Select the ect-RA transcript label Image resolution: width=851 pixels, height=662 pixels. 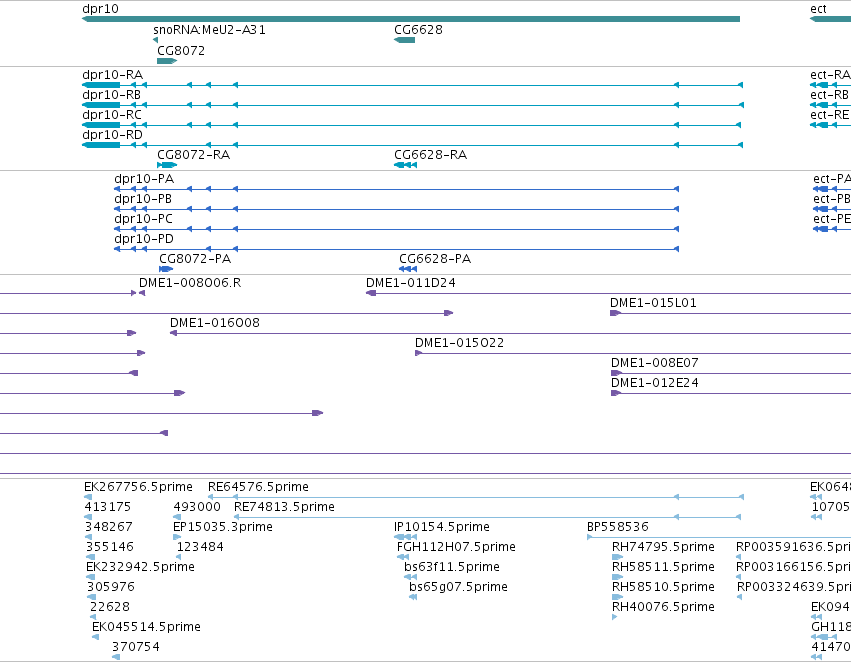point(830,75)
